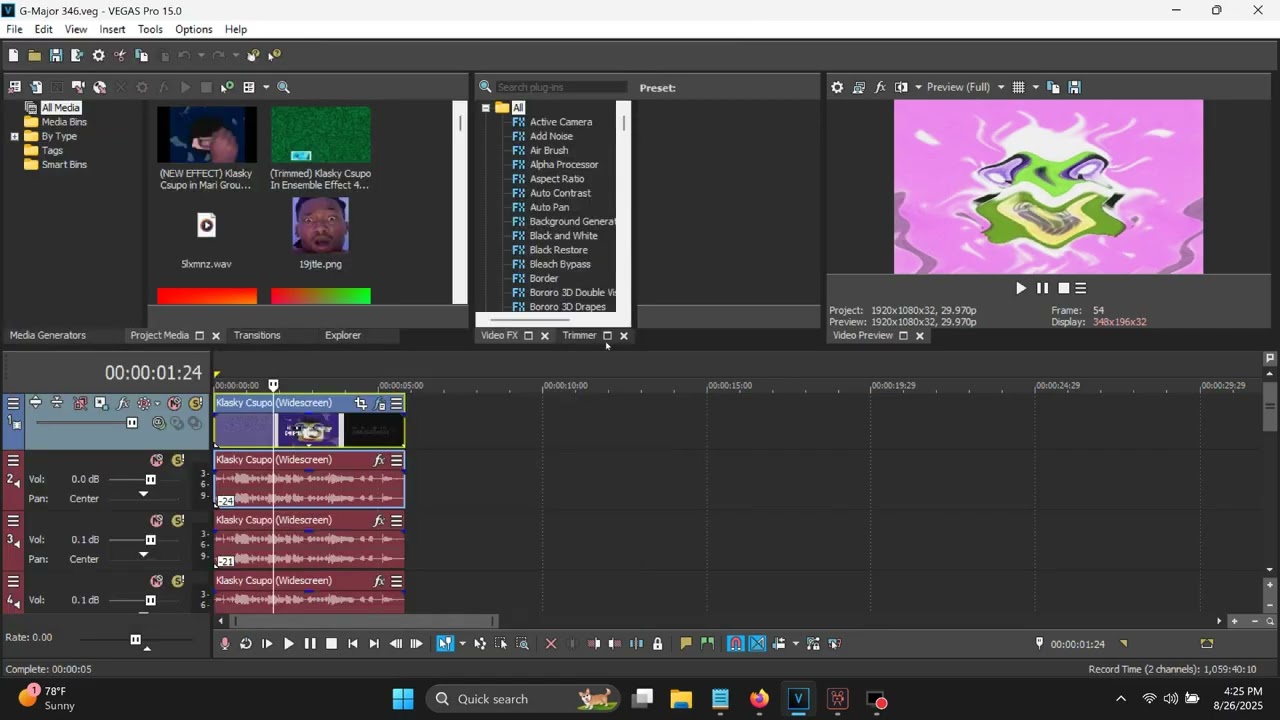Open the Views dropdown in Project Media
This screenshot has width=1280, height=720.
pos(266,87)
